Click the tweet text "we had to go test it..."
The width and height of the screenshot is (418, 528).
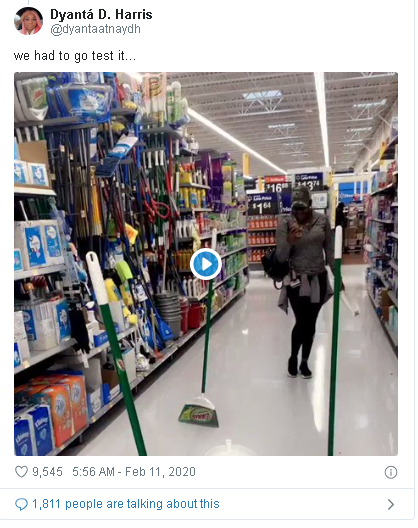click(75, 56)
